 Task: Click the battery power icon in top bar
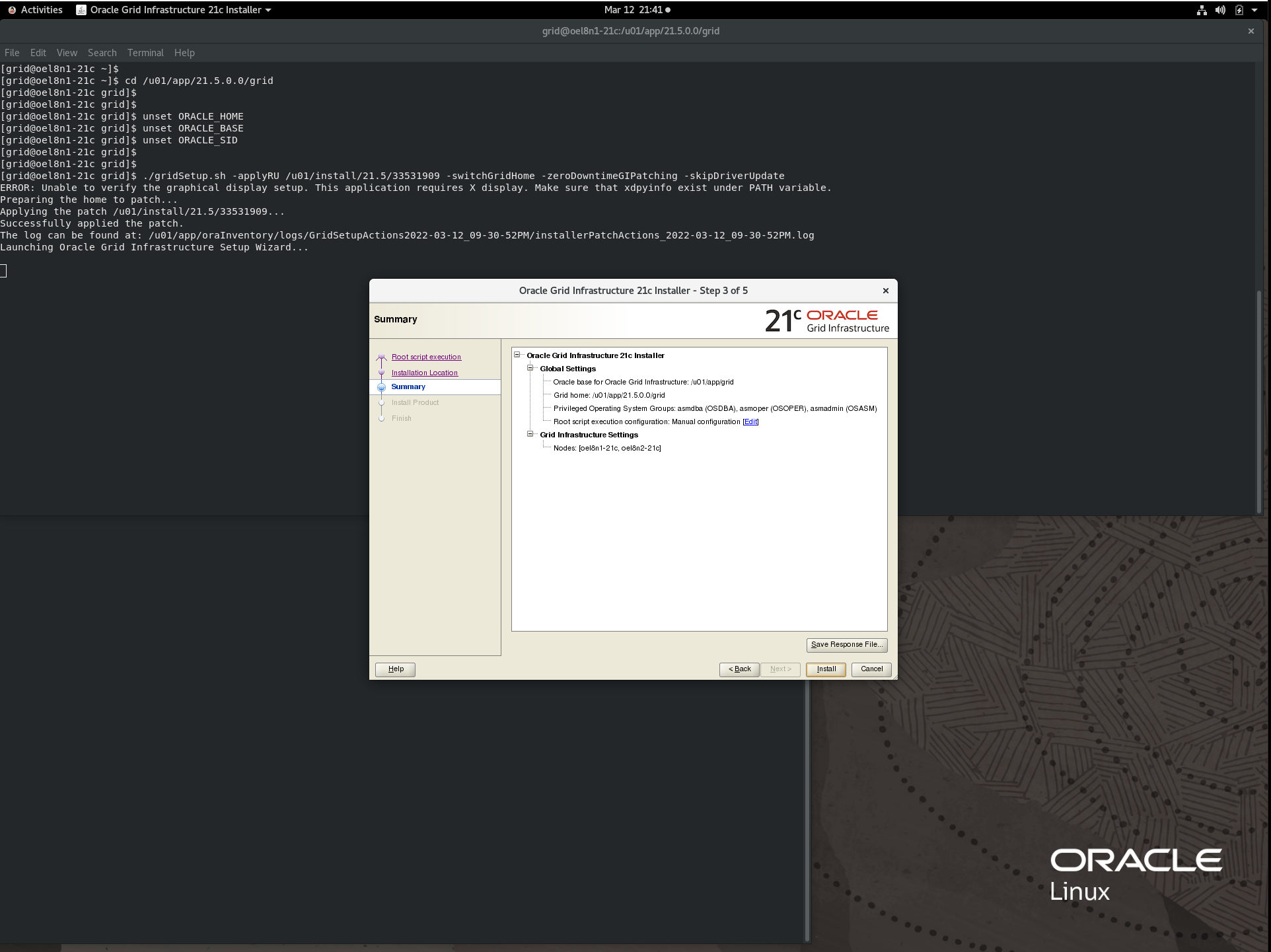[x=1239, y=10]
